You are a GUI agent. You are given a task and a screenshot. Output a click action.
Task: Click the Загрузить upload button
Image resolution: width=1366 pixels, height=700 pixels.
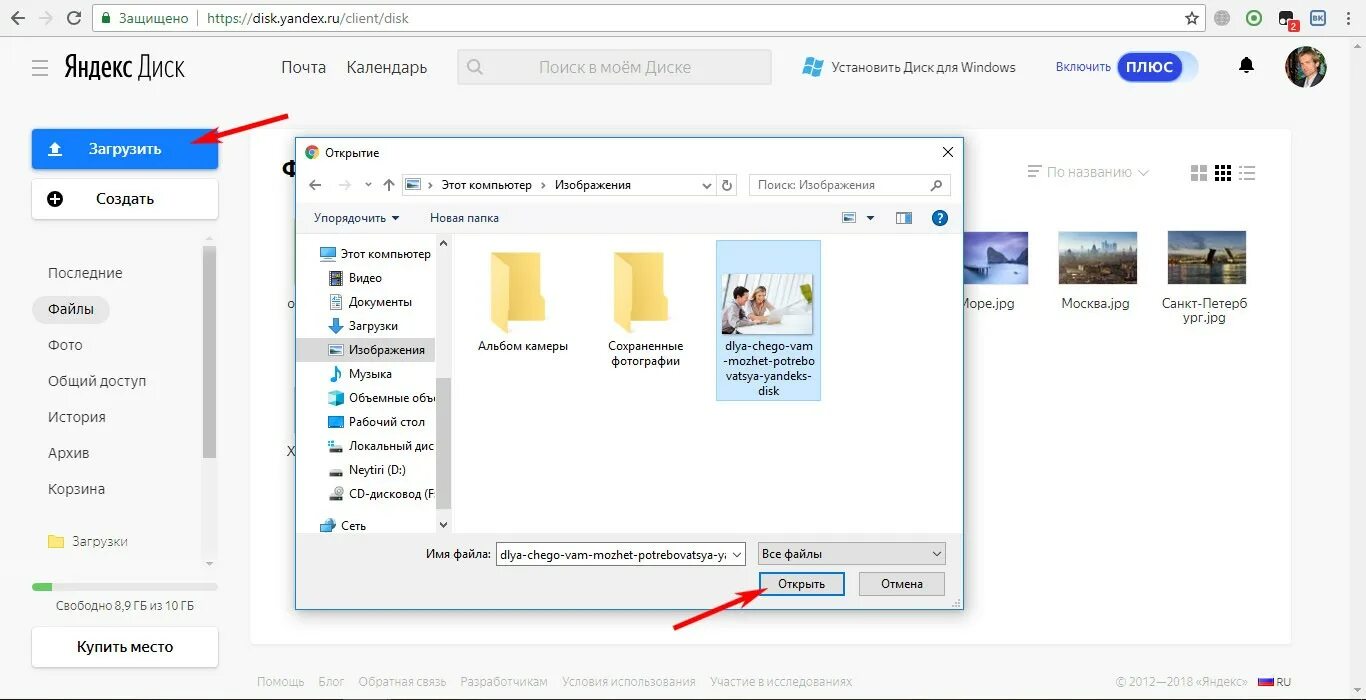[125, 149]
